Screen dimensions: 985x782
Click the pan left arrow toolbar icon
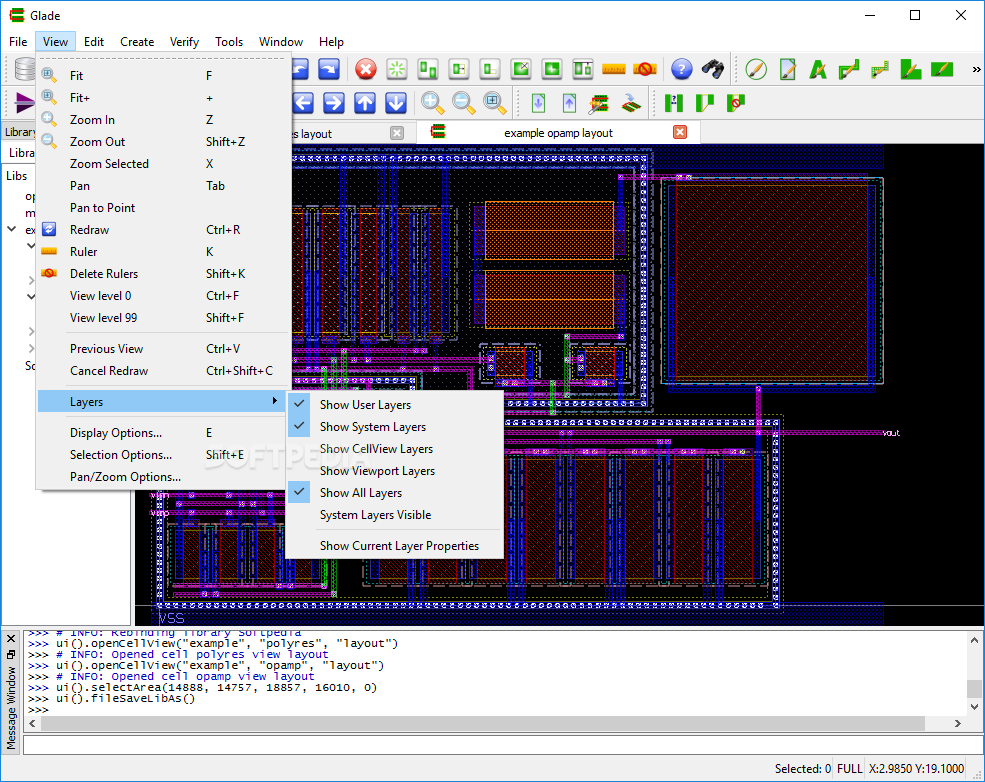pos(303,102)
